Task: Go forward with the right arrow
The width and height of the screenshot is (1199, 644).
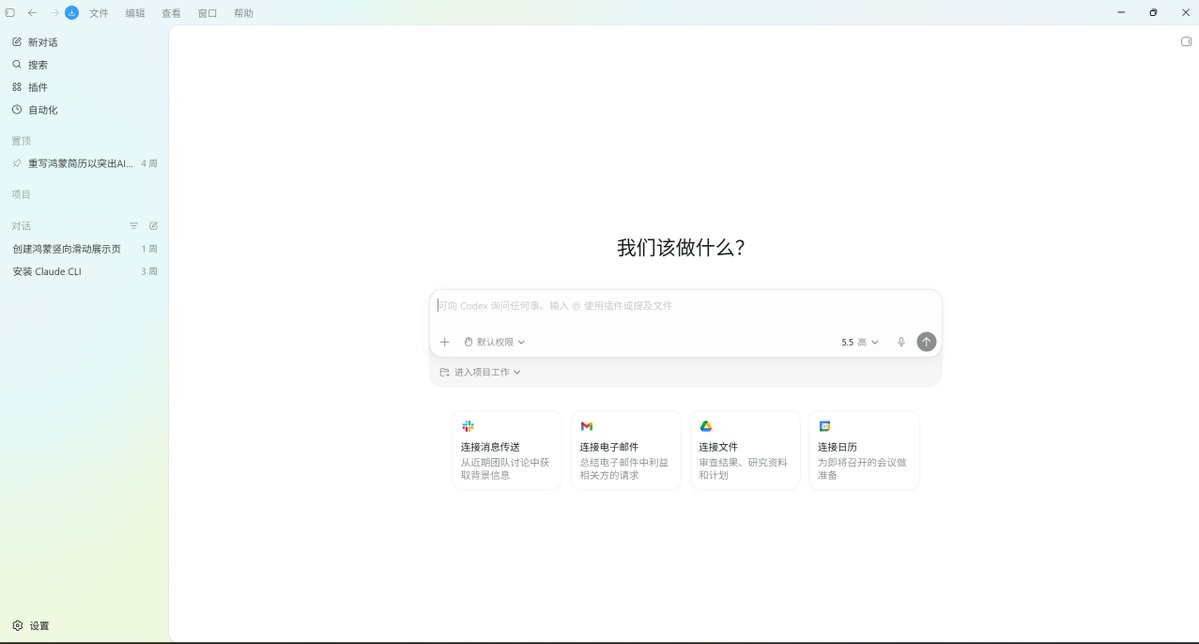Action: 54,13
